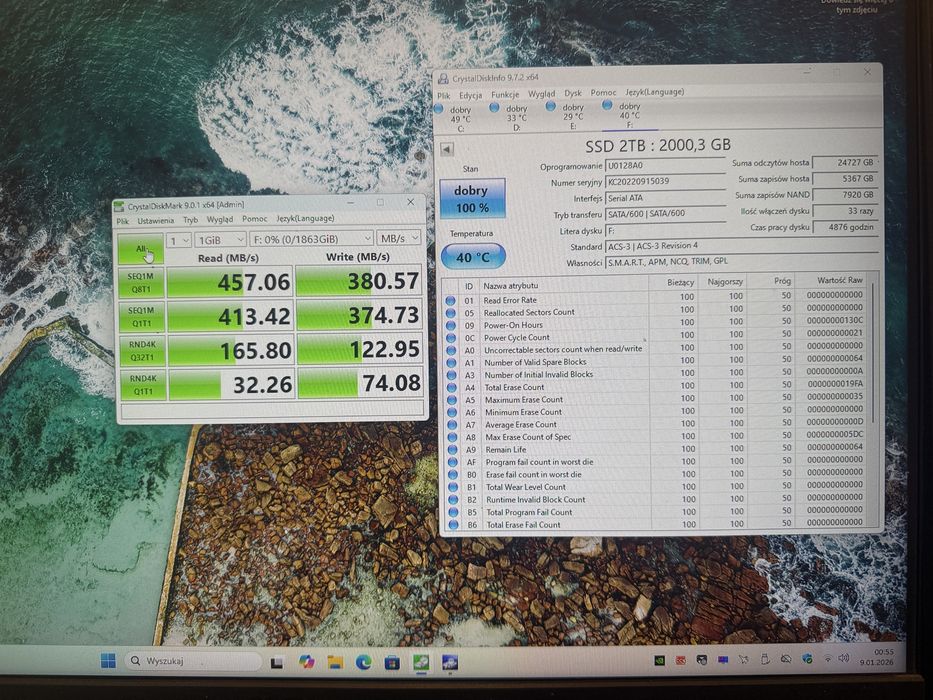Click the Wartość Raw column header

[839, 280]
